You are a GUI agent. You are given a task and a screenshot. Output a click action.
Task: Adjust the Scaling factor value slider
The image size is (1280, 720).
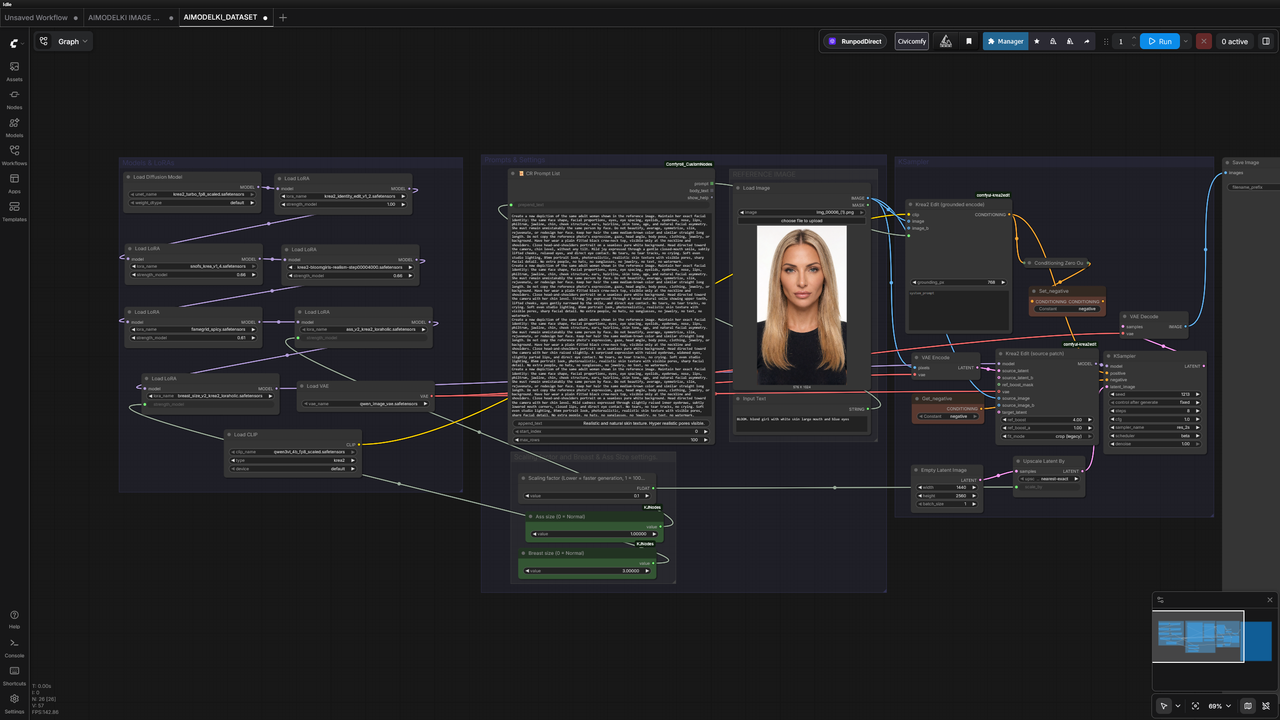pyautogui.click(x=586, y=495)
